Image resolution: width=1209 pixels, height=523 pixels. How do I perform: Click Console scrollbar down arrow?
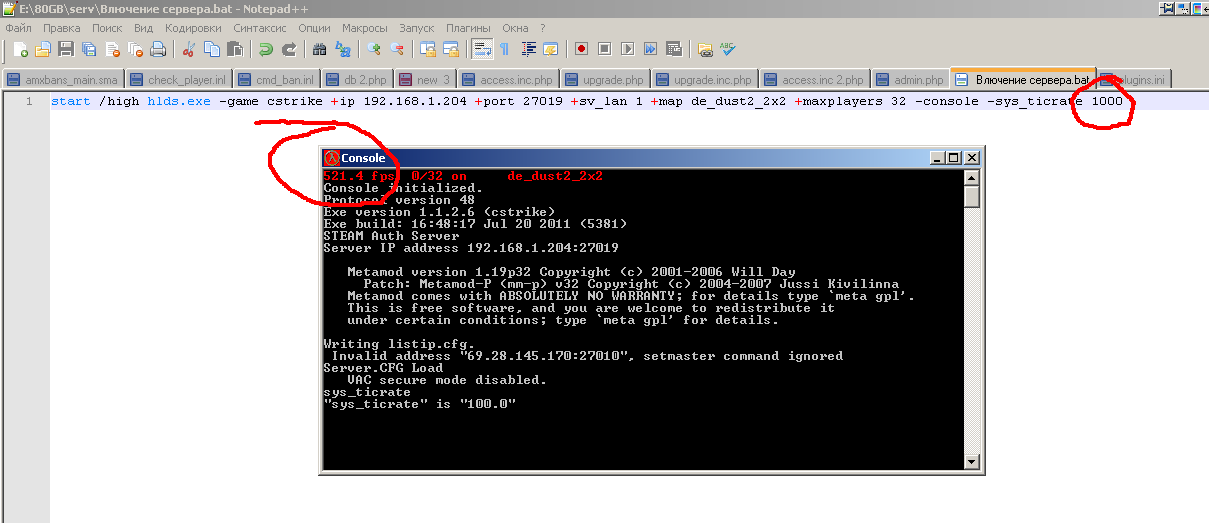[x=971, y=461]
